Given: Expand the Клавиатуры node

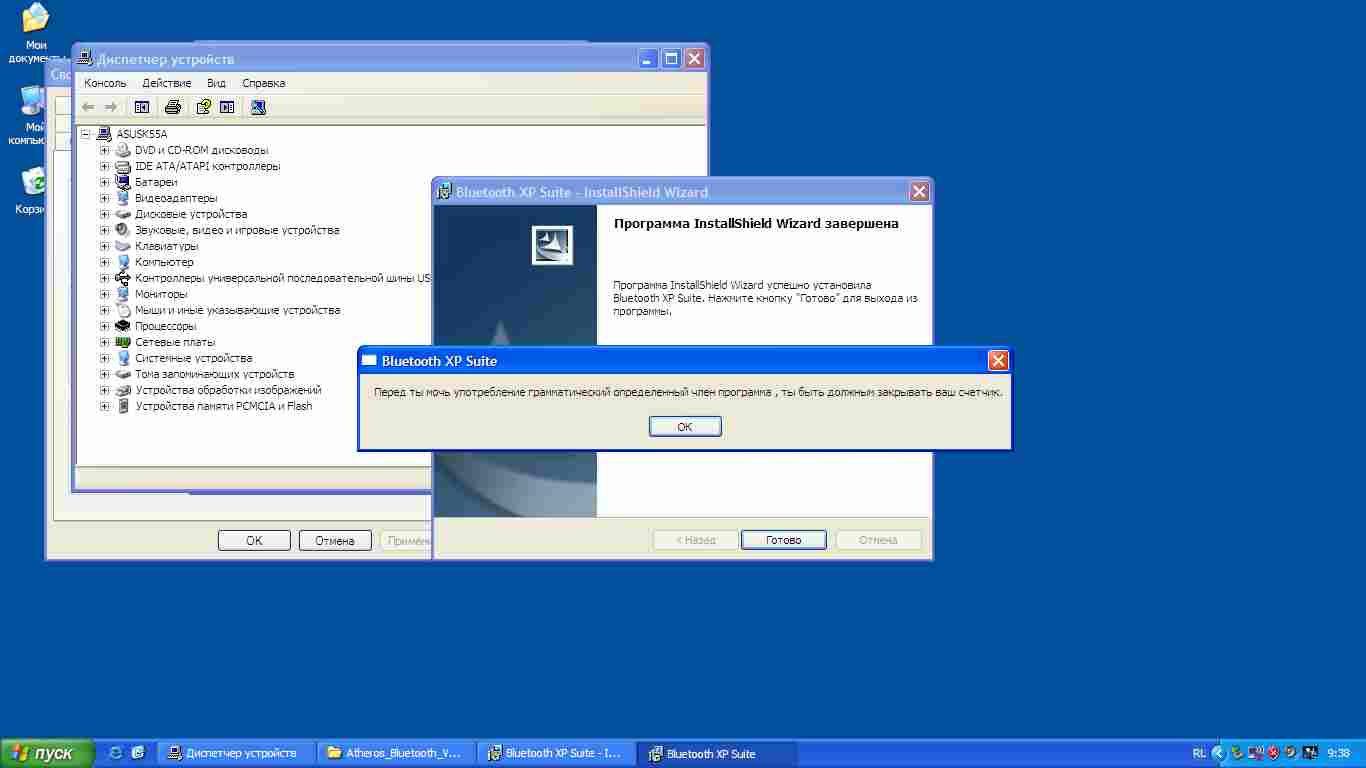Looking at the screenshot, I should point(105,246).
